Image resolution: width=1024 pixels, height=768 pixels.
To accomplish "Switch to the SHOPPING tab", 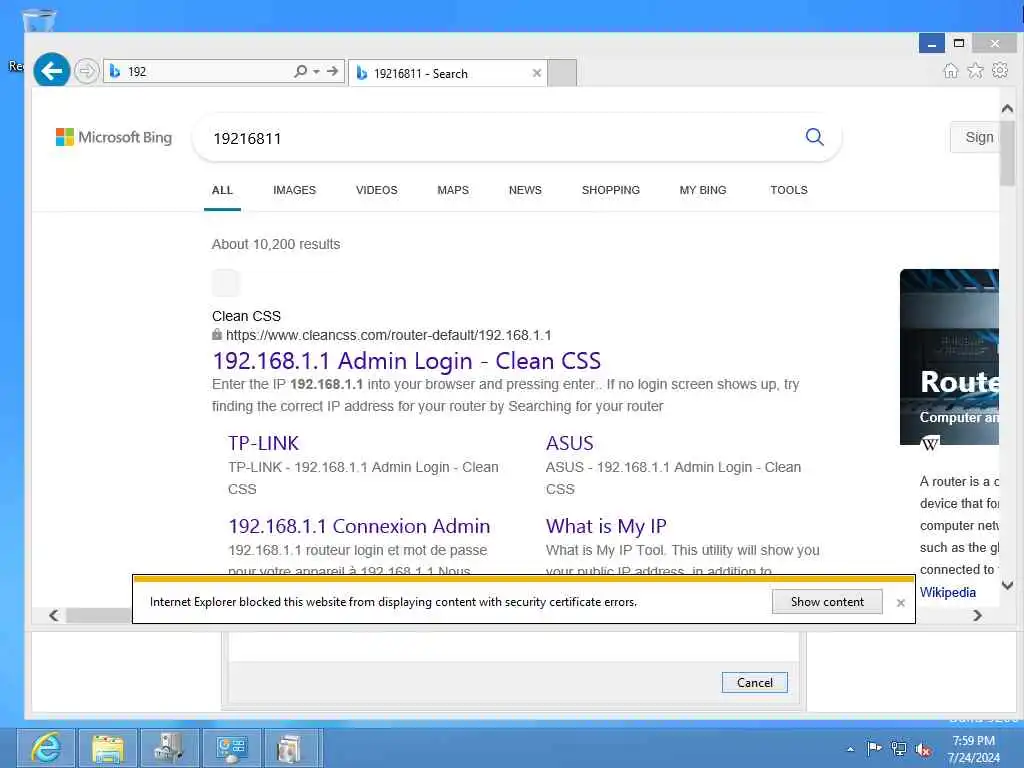I will click(x=611, y=190).
